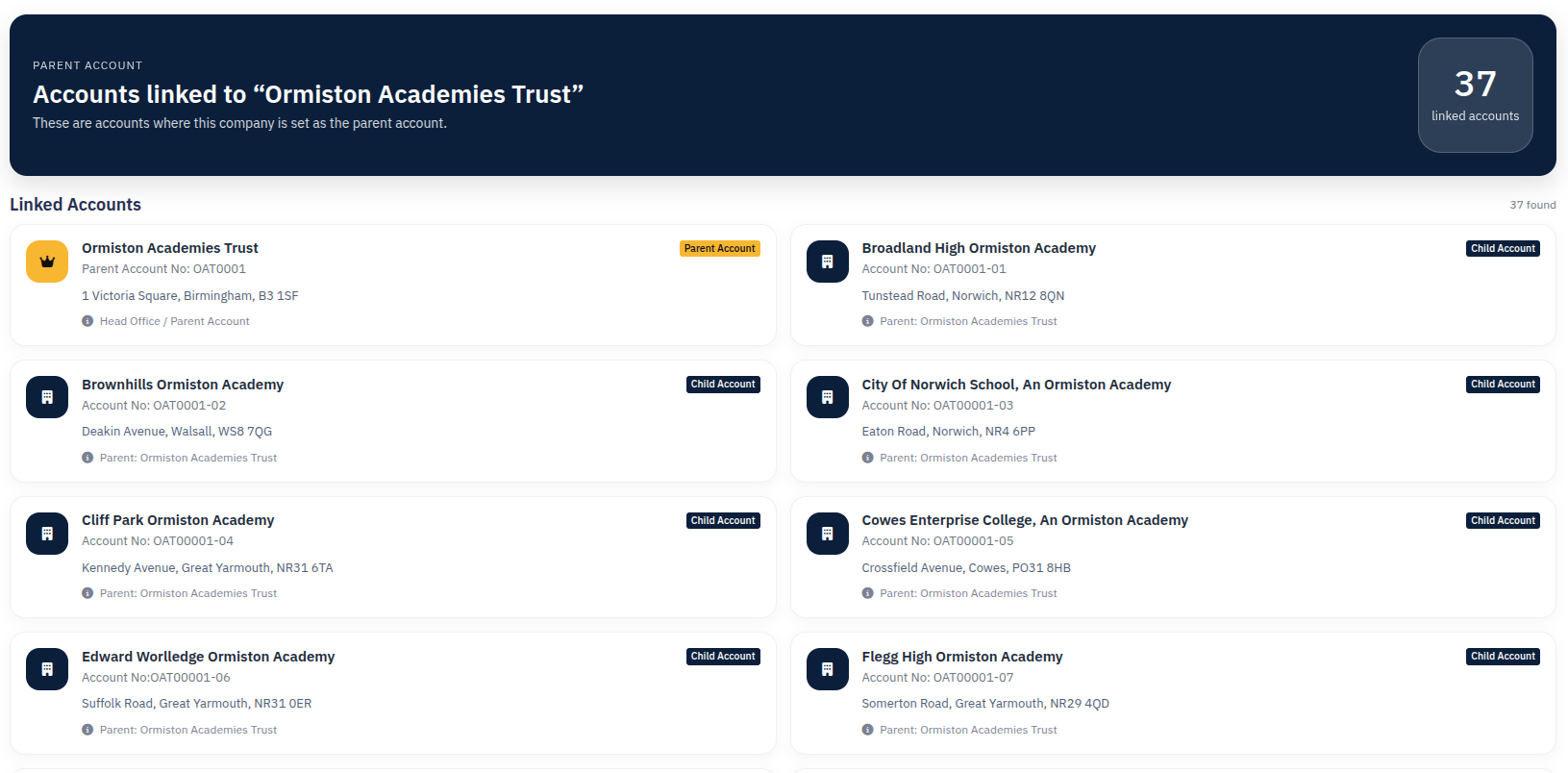1568x773 pixels.
Task: Click the Accounts linked to Ormiston Academies Trust heading
Action: [308, 94]
